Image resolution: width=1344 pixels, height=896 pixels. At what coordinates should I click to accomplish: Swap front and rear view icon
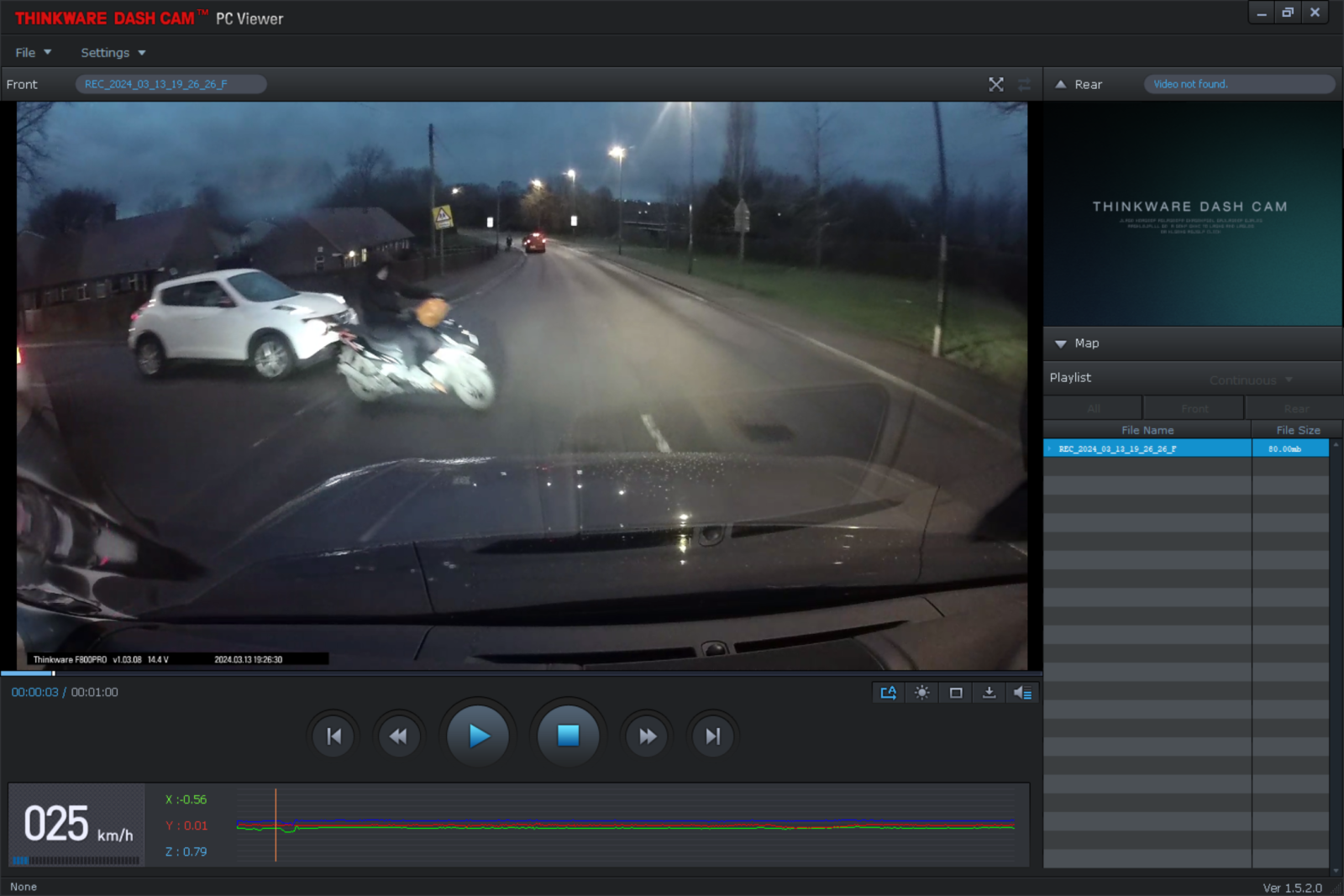click(1024, 84)
